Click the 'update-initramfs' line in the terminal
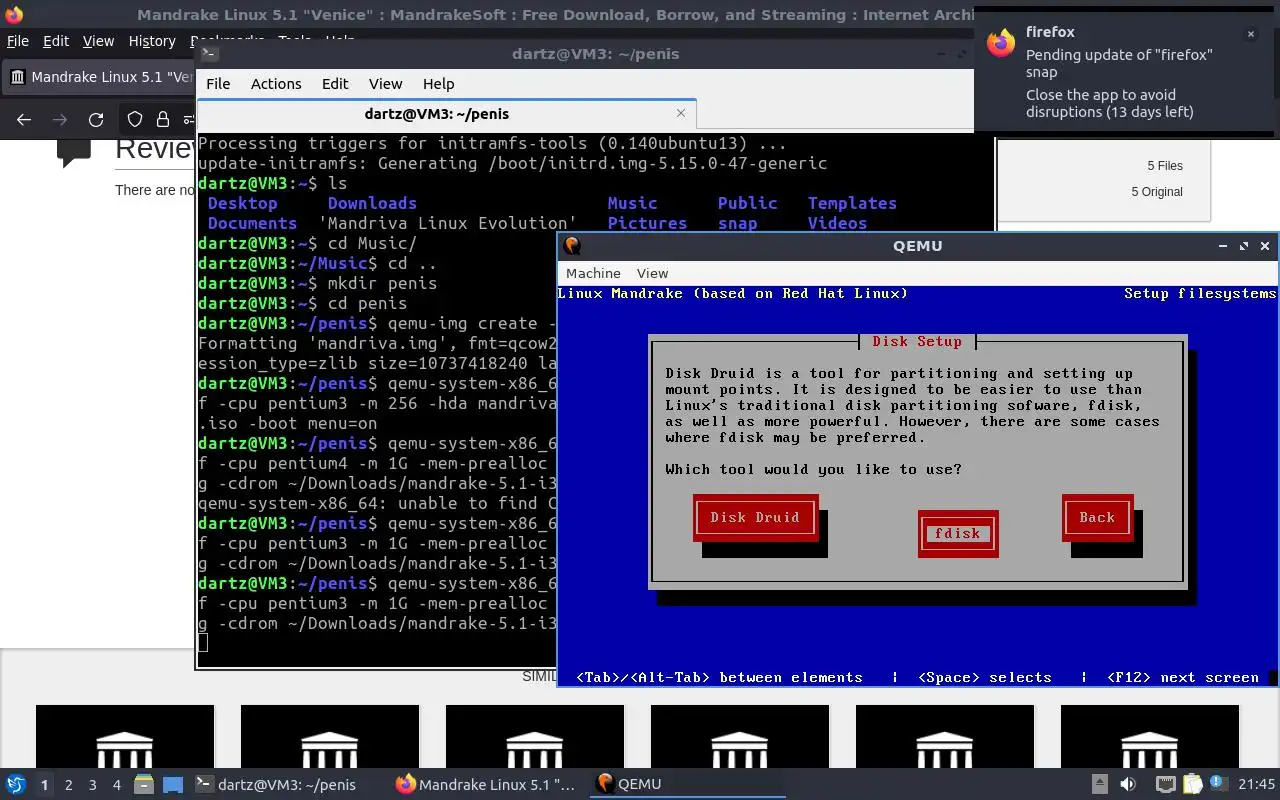 pyautogui.click(x=513, y=163)
